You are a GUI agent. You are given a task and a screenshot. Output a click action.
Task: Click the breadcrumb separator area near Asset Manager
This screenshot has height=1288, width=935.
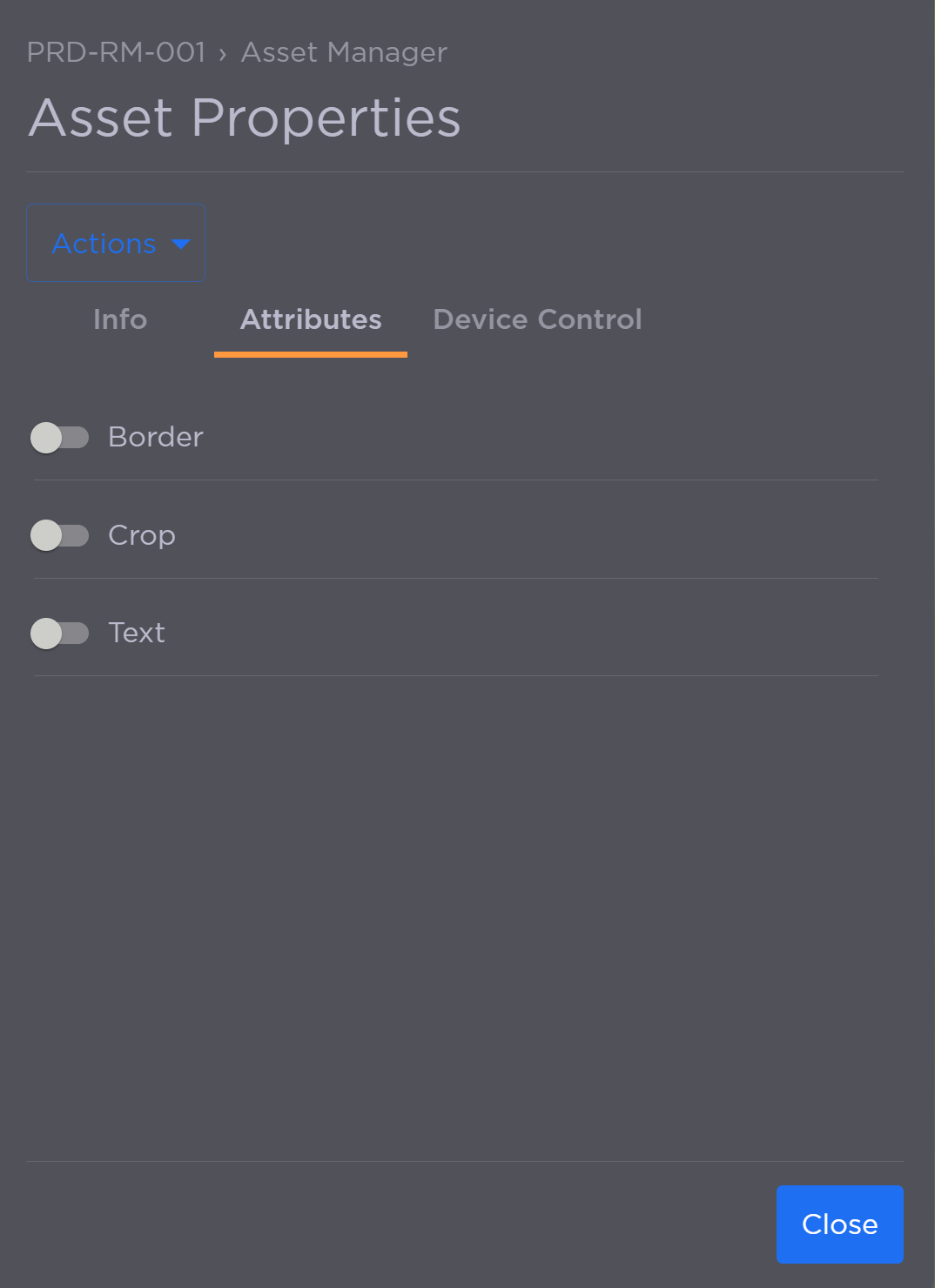tap(228, 52)
